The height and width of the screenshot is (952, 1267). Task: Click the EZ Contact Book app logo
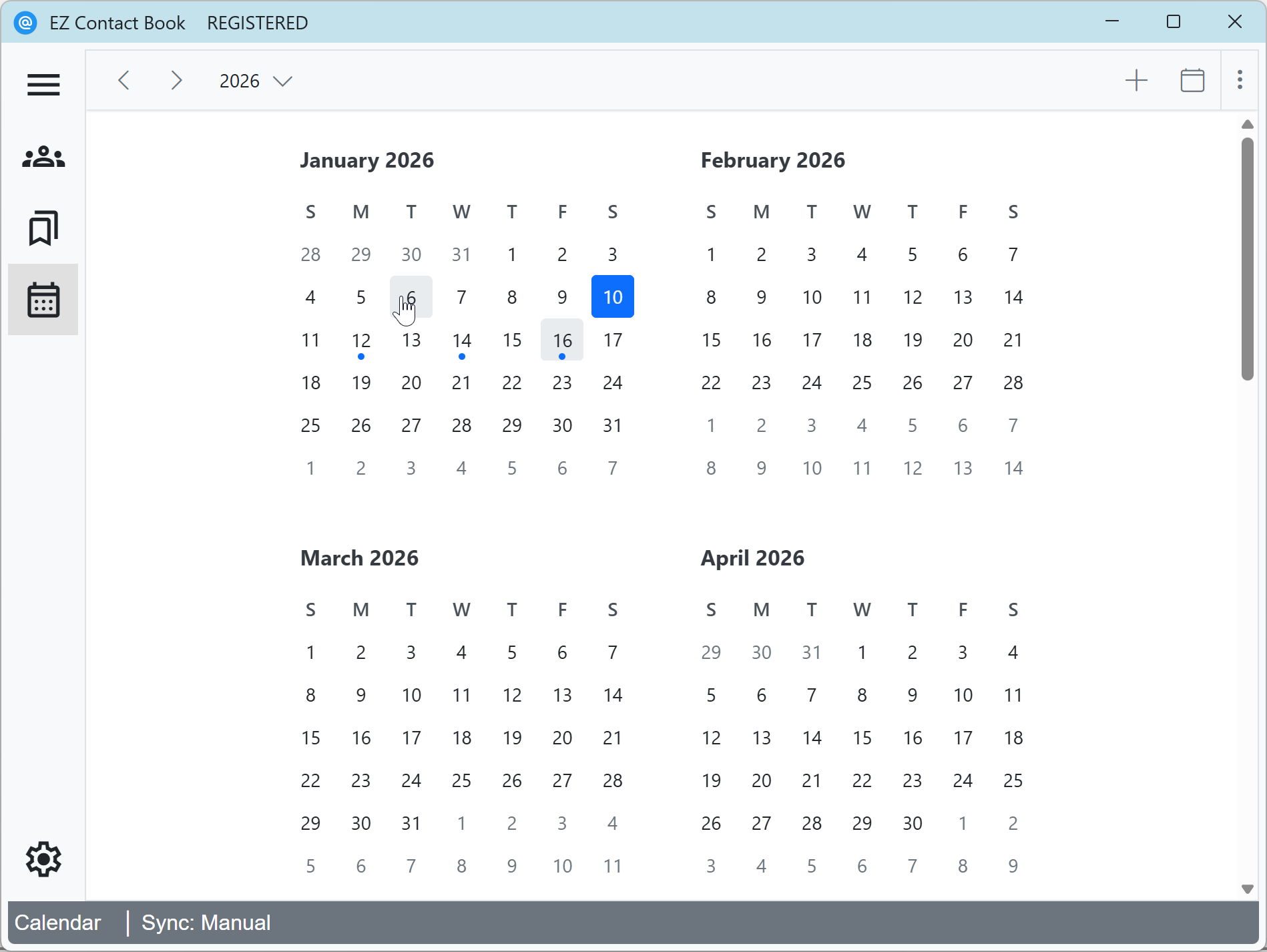(25, 22)
